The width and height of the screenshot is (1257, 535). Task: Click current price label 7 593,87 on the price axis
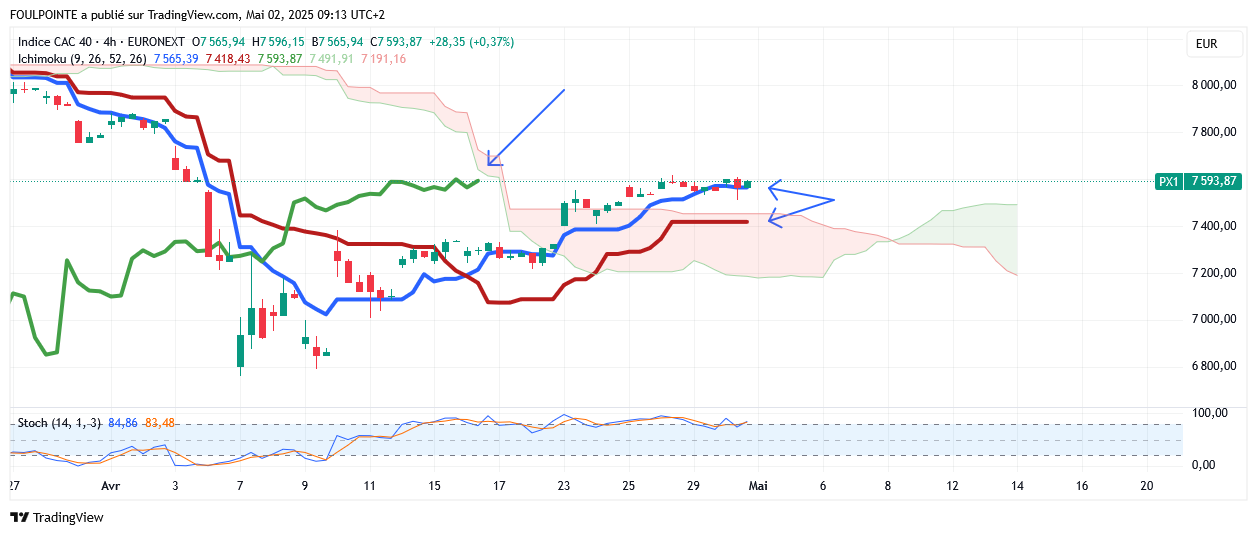pos(1215,181)
